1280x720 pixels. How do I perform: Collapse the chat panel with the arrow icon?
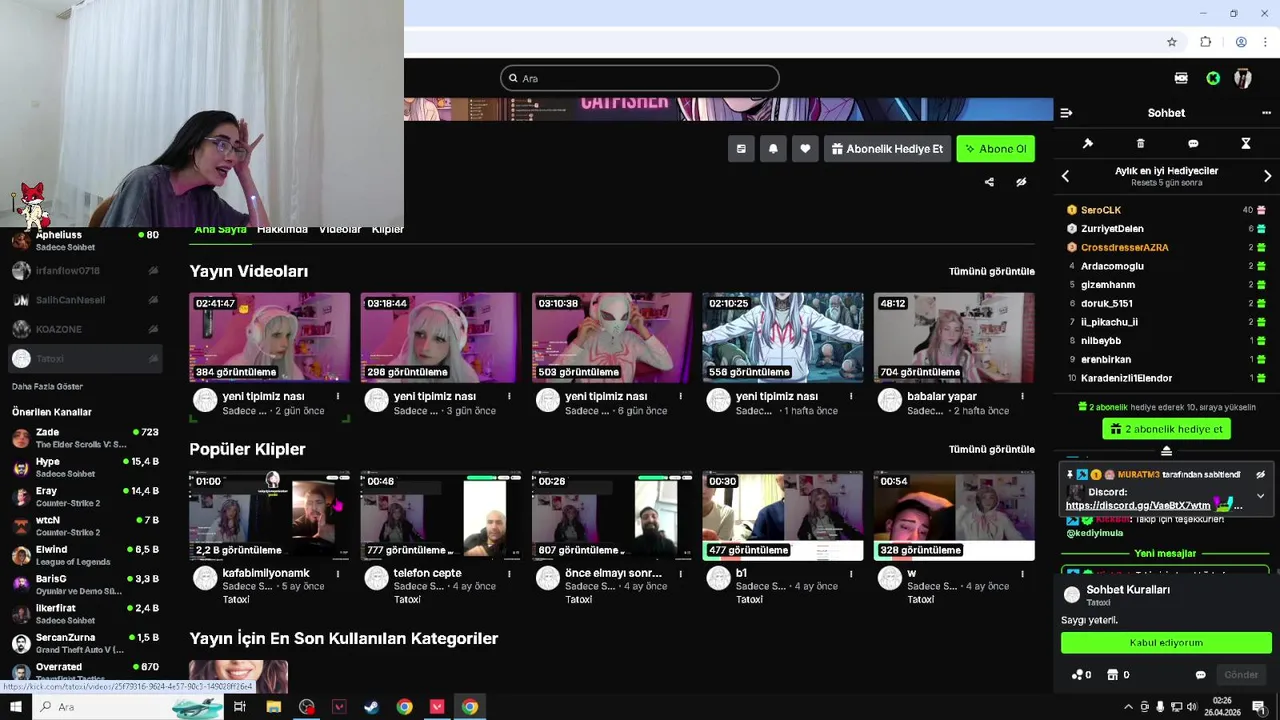pyautogui.click(x=1066, y=113)
